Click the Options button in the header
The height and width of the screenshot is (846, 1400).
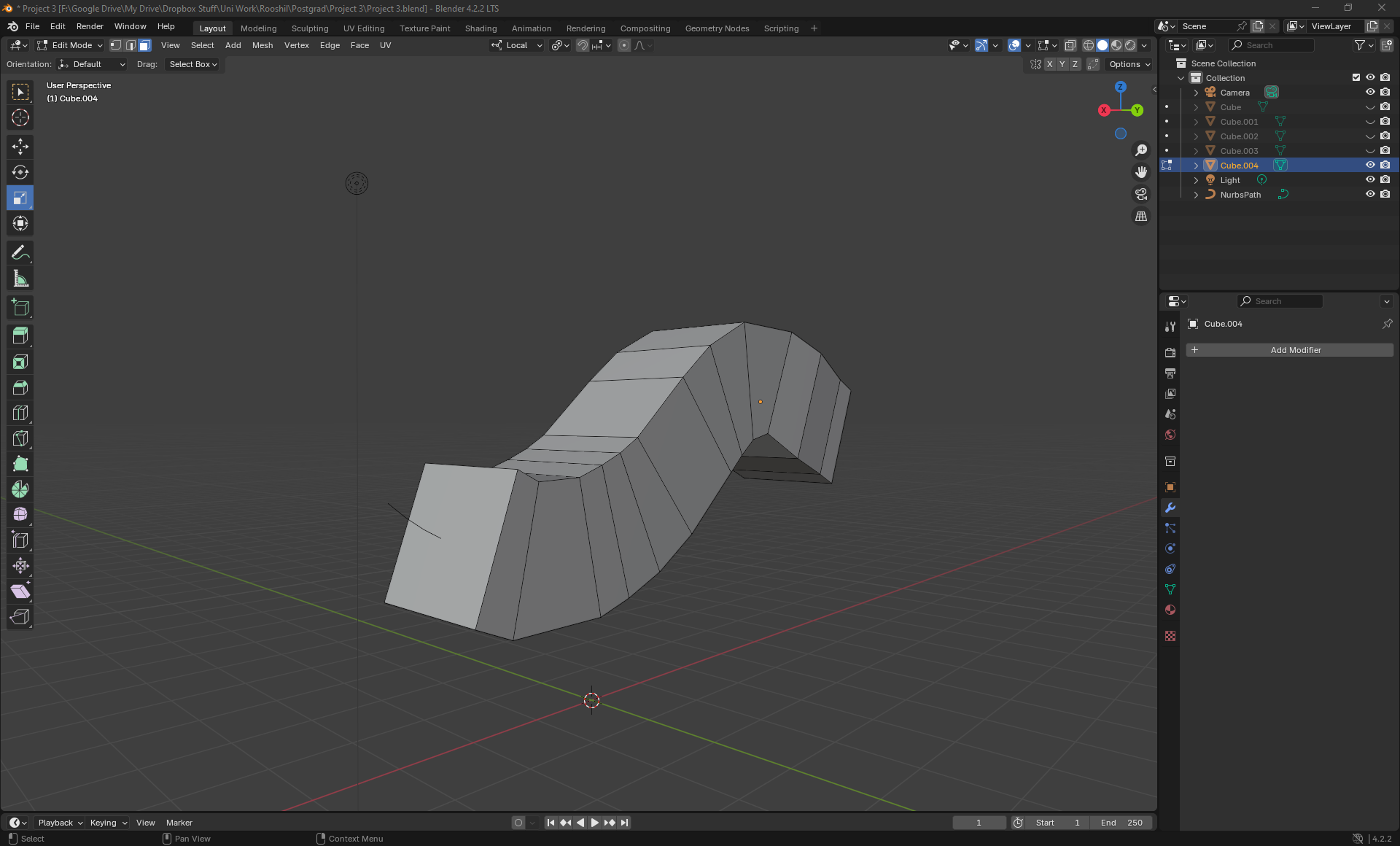[x=1129, y=64]
